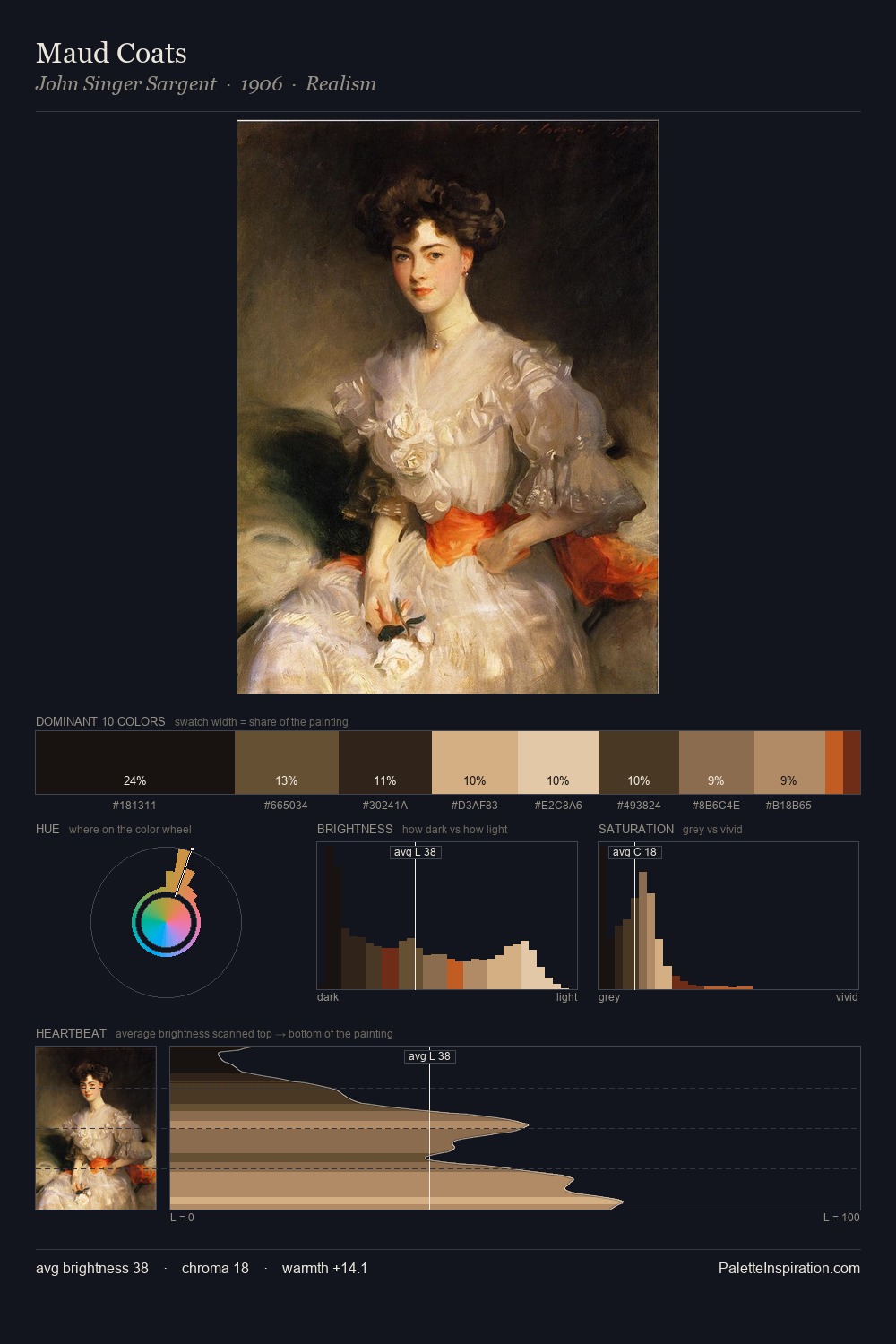896x1344 pixels.
Task: Click the 'L = 0' axis label
Action: (182, 1217)
